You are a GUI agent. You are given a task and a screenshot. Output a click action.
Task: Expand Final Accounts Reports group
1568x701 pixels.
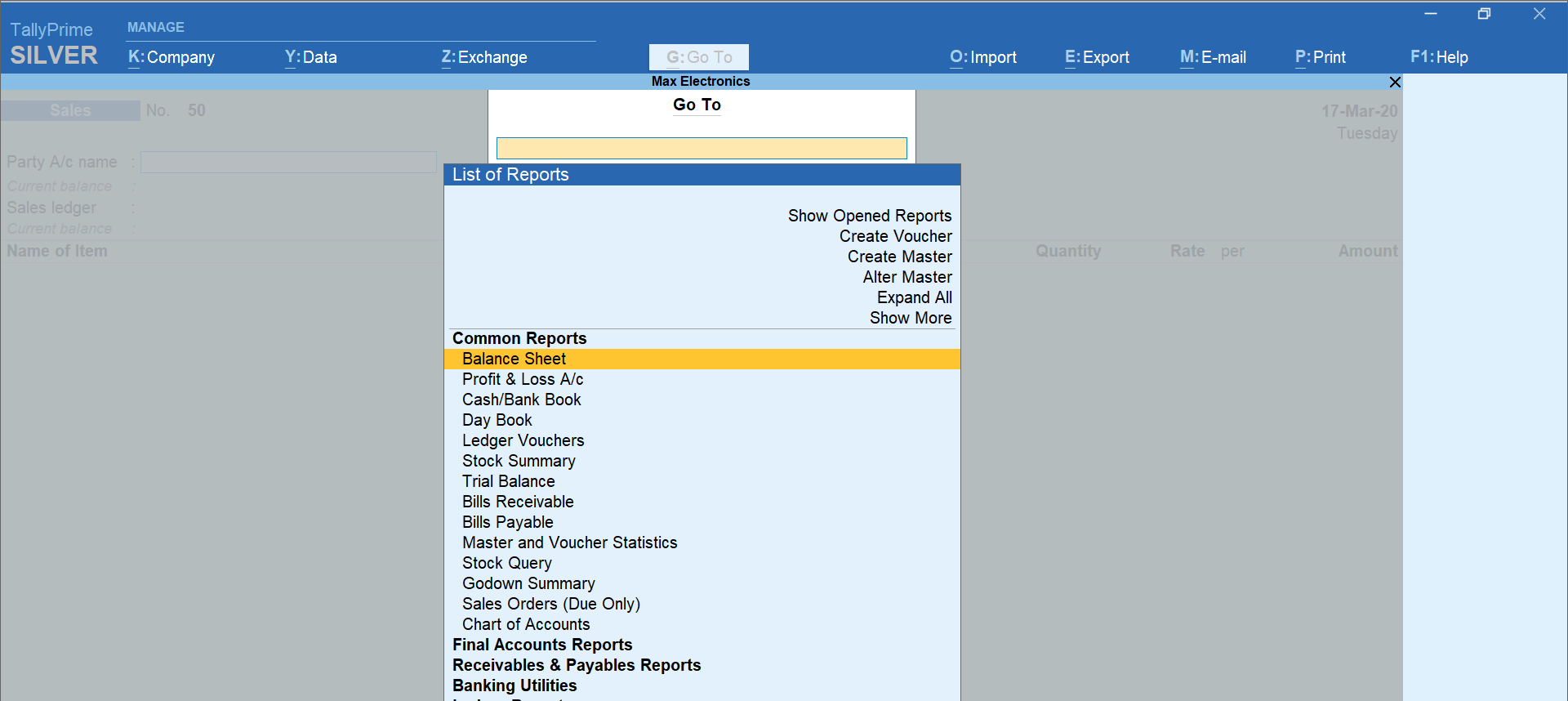point(542,645)
